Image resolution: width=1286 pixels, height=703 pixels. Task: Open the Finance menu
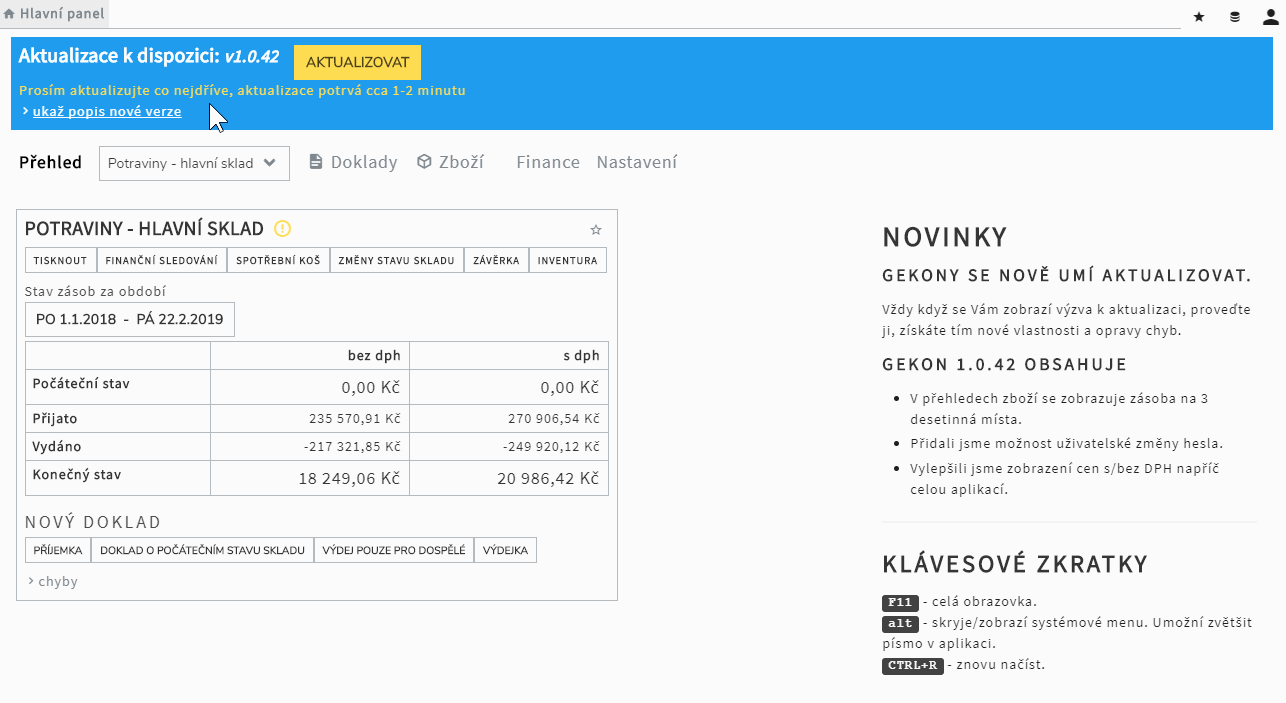(x=547, y=162)
